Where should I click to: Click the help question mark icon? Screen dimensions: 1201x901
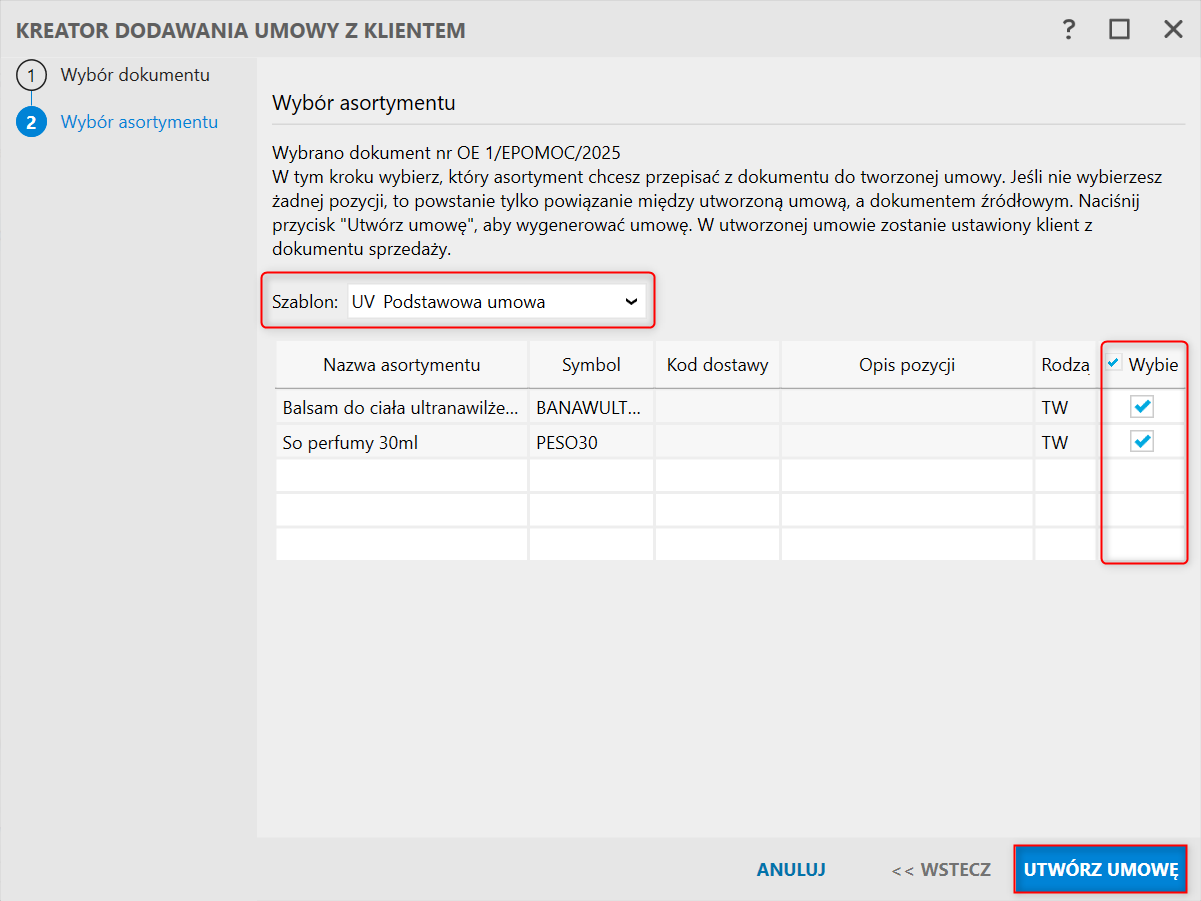(x=1069, y=30)
